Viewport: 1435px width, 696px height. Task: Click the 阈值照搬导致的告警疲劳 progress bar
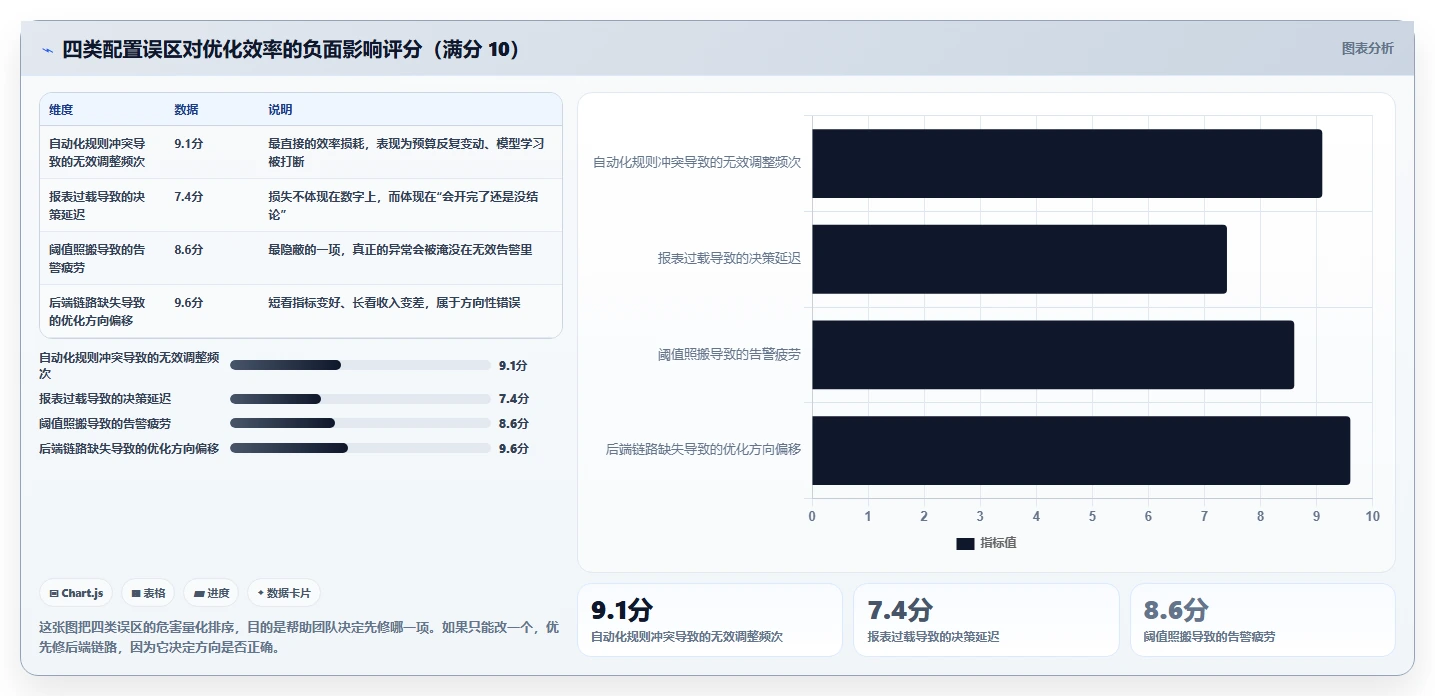360,423
